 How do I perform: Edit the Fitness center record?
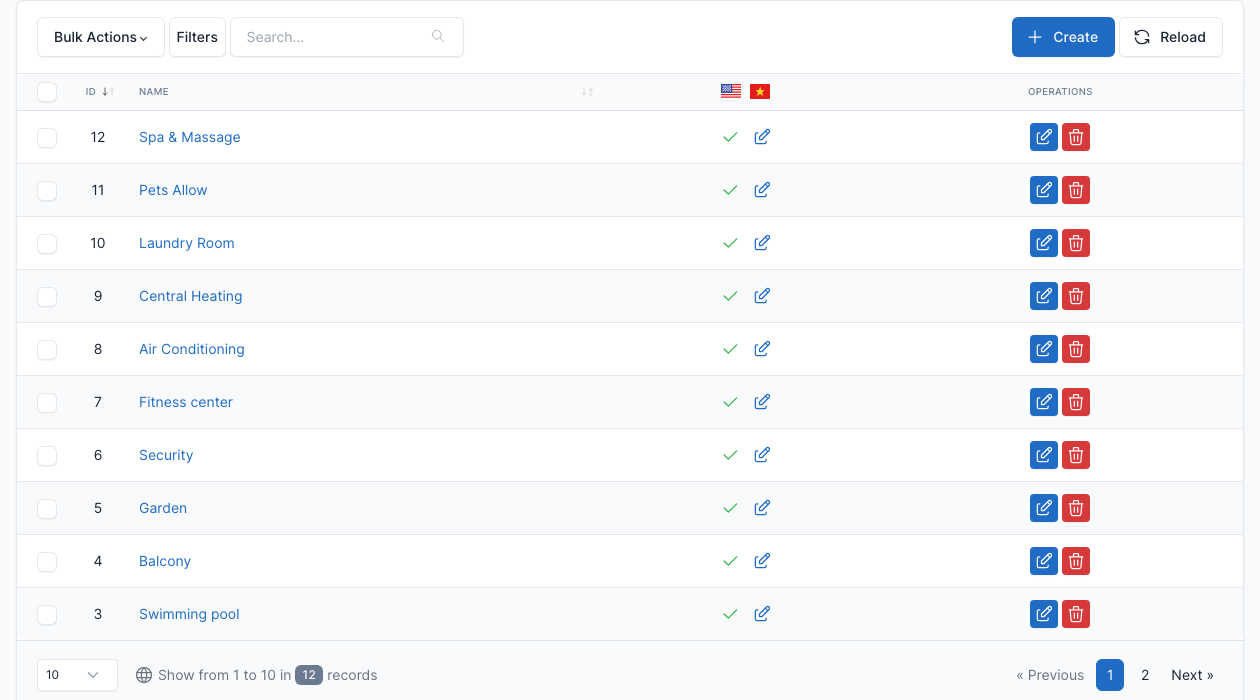1044,402
